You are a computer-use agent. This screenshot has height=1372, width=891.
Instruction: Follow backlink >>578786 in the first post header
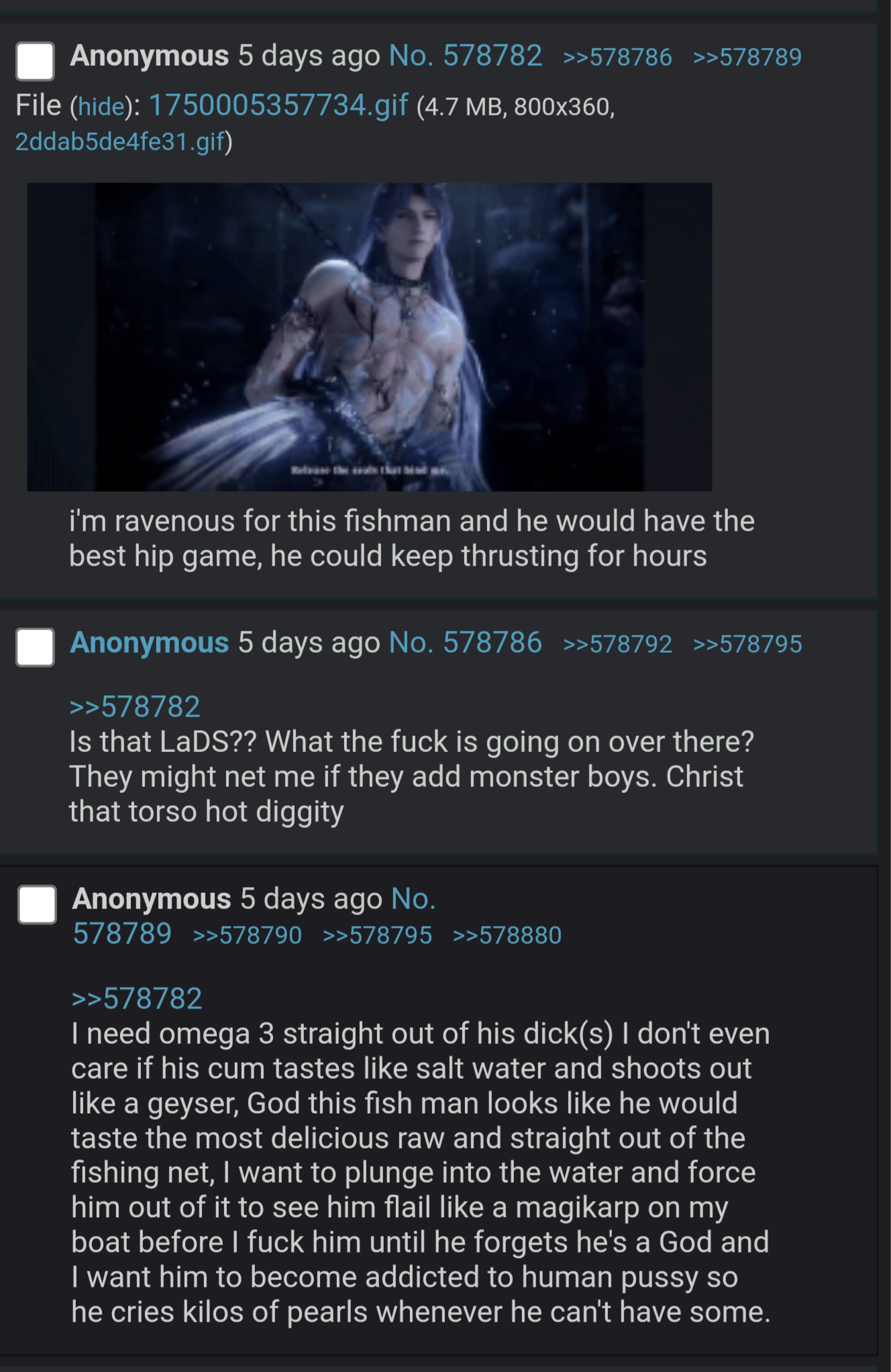tap(617, 58)
